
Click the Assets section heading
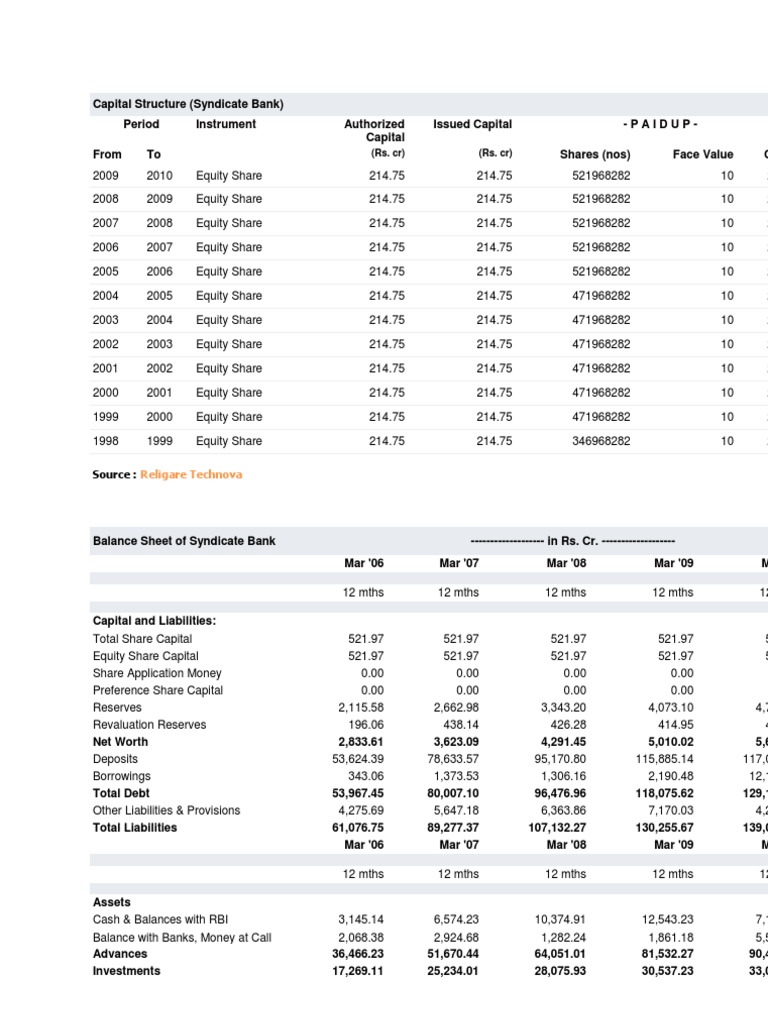coord(112,902)
